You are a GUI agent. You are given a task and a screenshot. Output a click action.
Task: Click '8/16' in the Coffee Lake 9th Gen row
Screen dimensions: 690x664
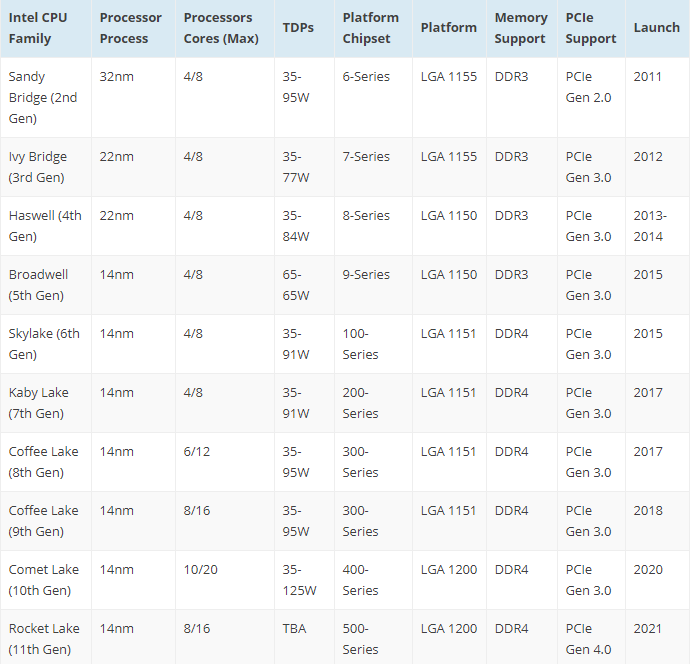197,510
